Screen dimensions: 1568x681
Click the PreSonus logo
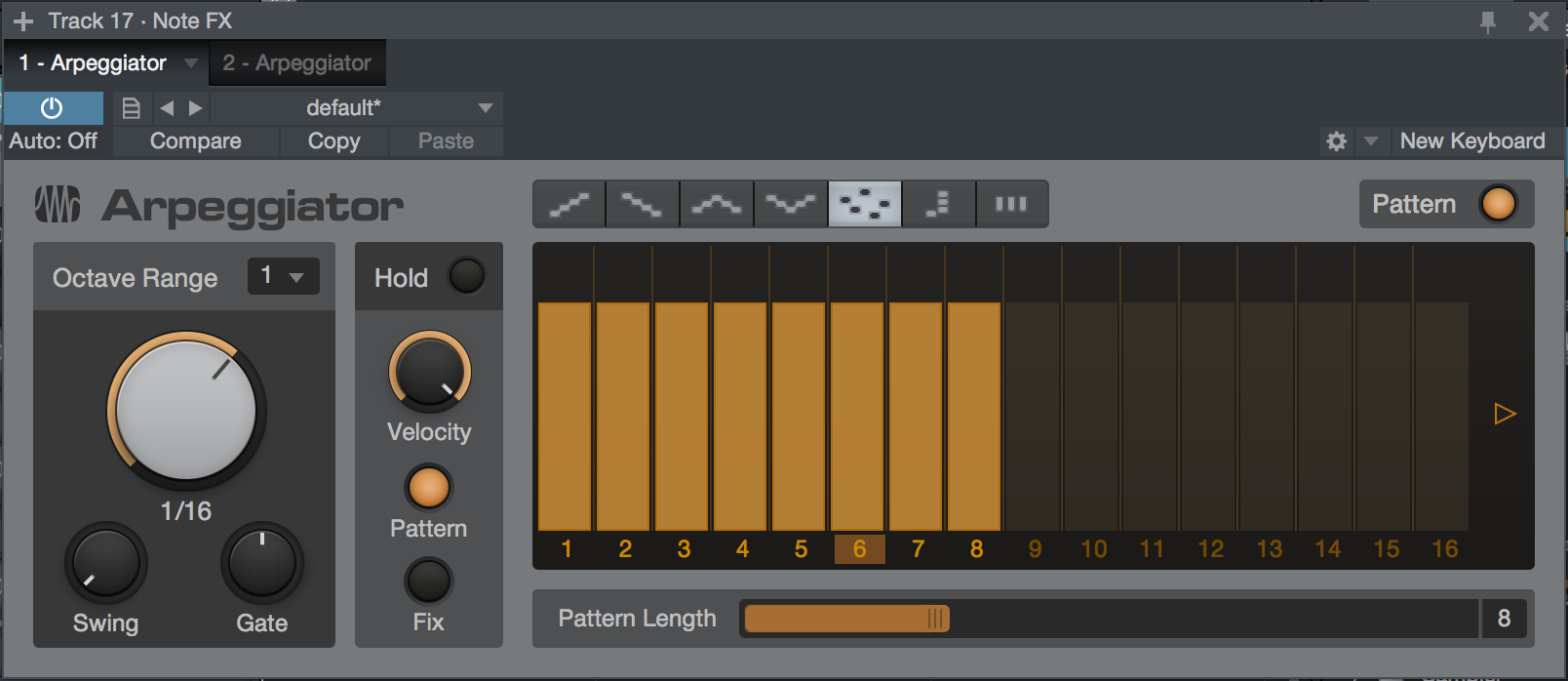click(58, 205)
